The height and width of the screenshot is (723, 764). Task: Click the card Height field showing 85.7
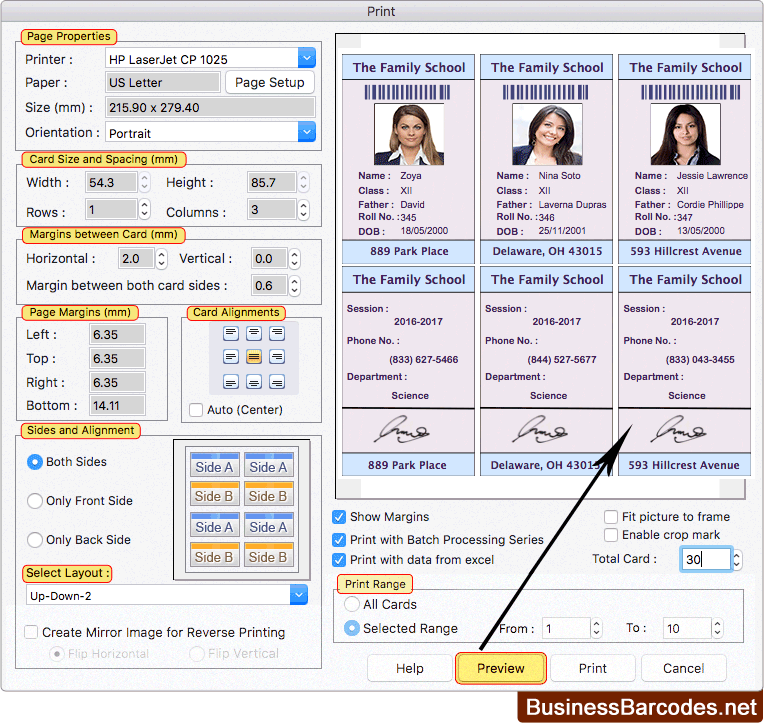tap(271, 183)
